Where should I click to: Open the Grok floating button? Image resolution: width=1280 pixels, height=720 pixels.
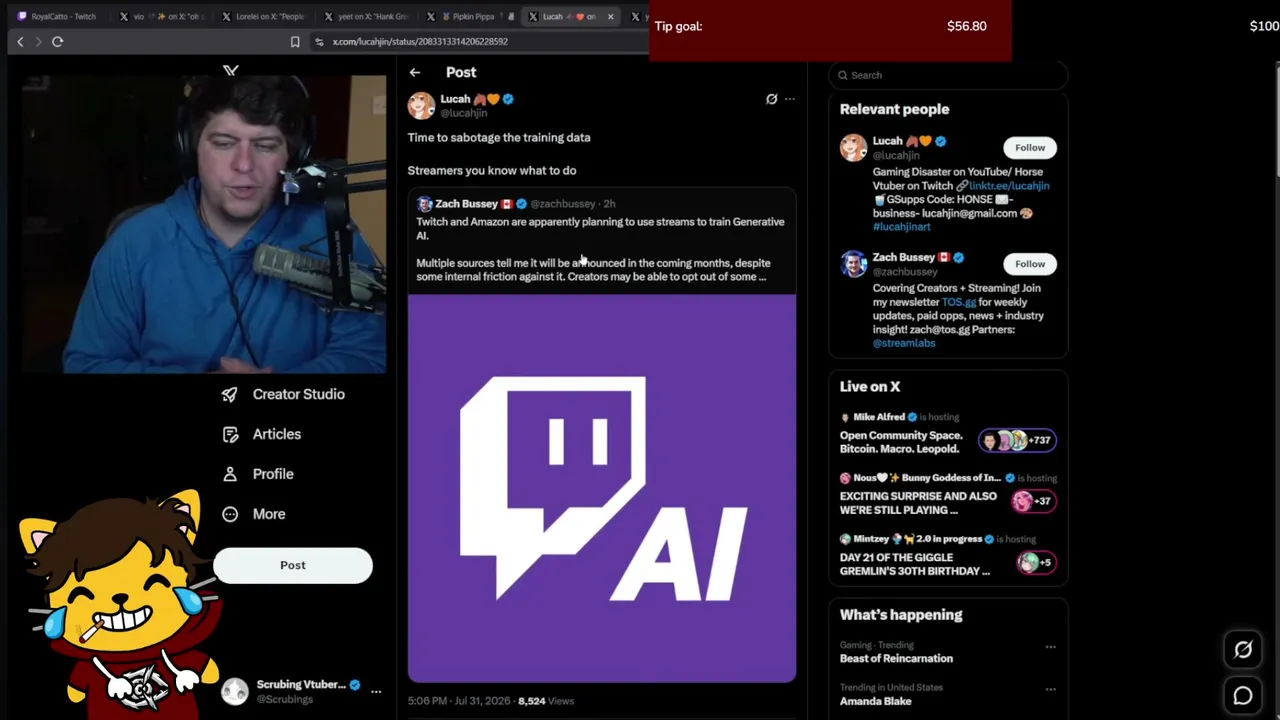pyautogui.click(x=1243, y=650)
